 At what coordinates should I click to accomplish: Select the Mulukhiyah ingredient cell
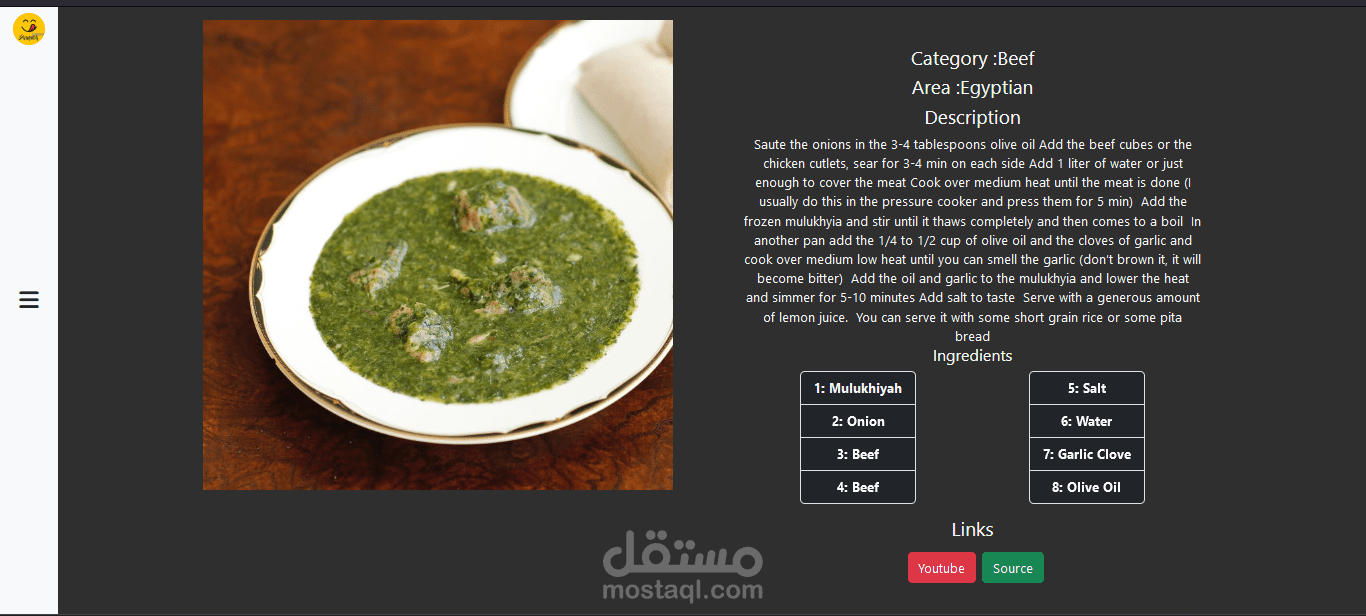coord(858,388)
